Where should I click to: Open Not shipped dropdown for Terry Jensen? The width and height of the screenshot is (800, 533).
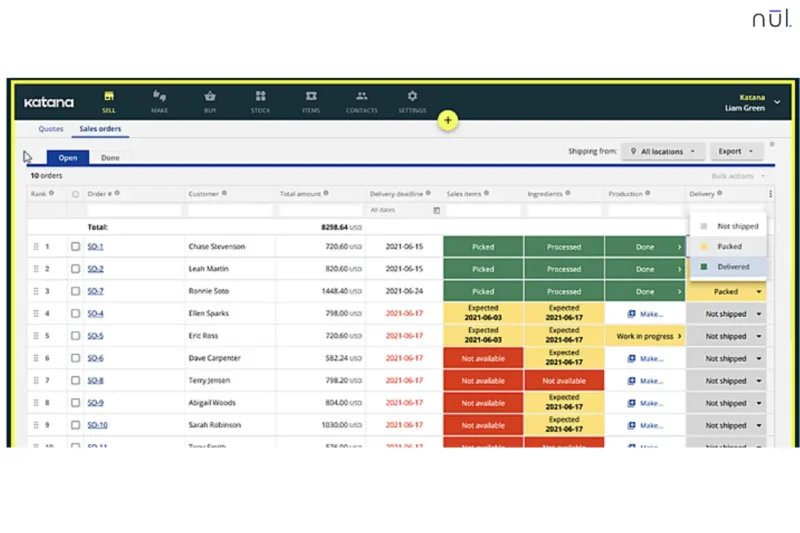coord(727,381)
